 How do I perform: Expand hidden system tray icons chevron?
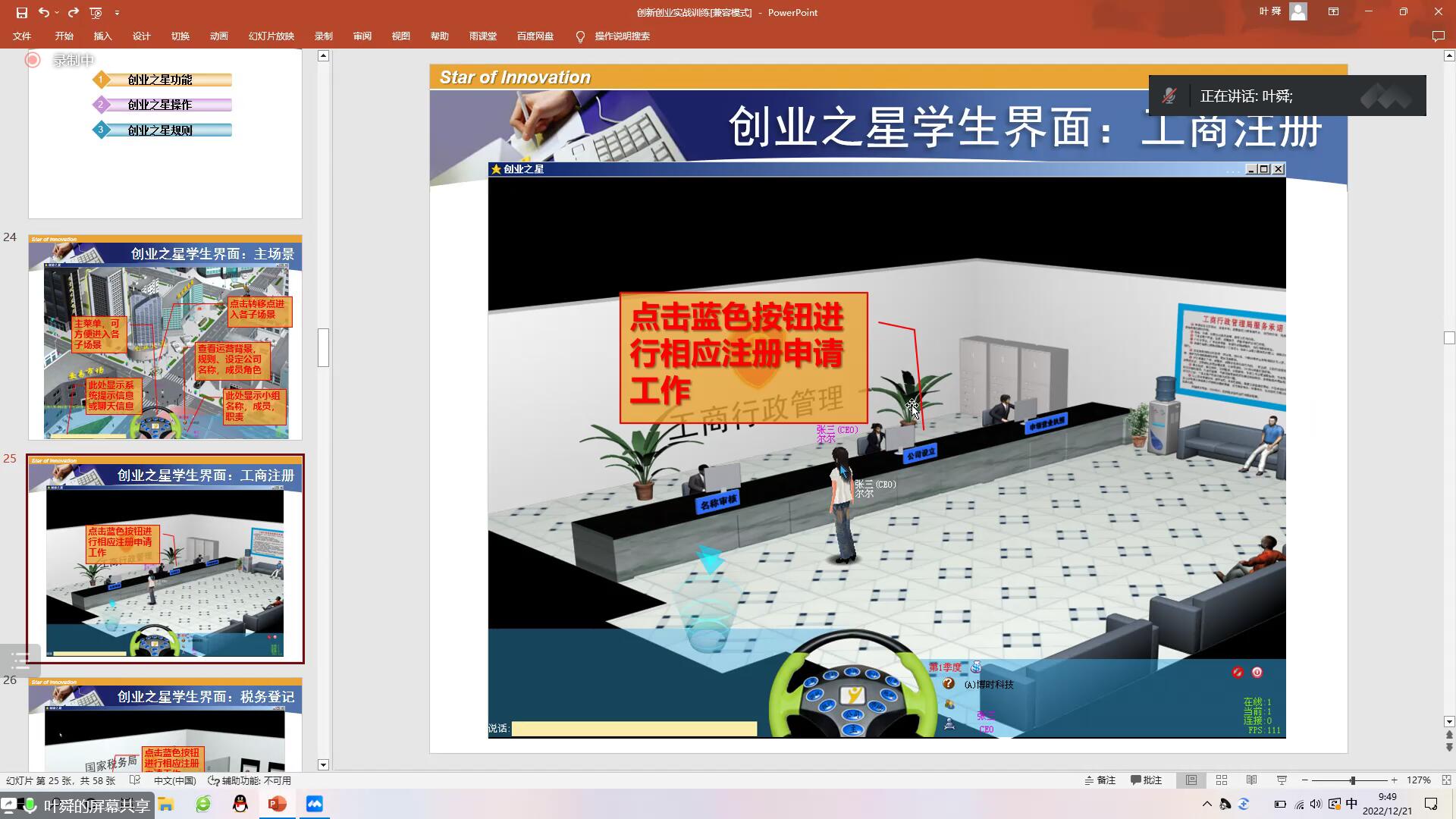click(1207, 804)
